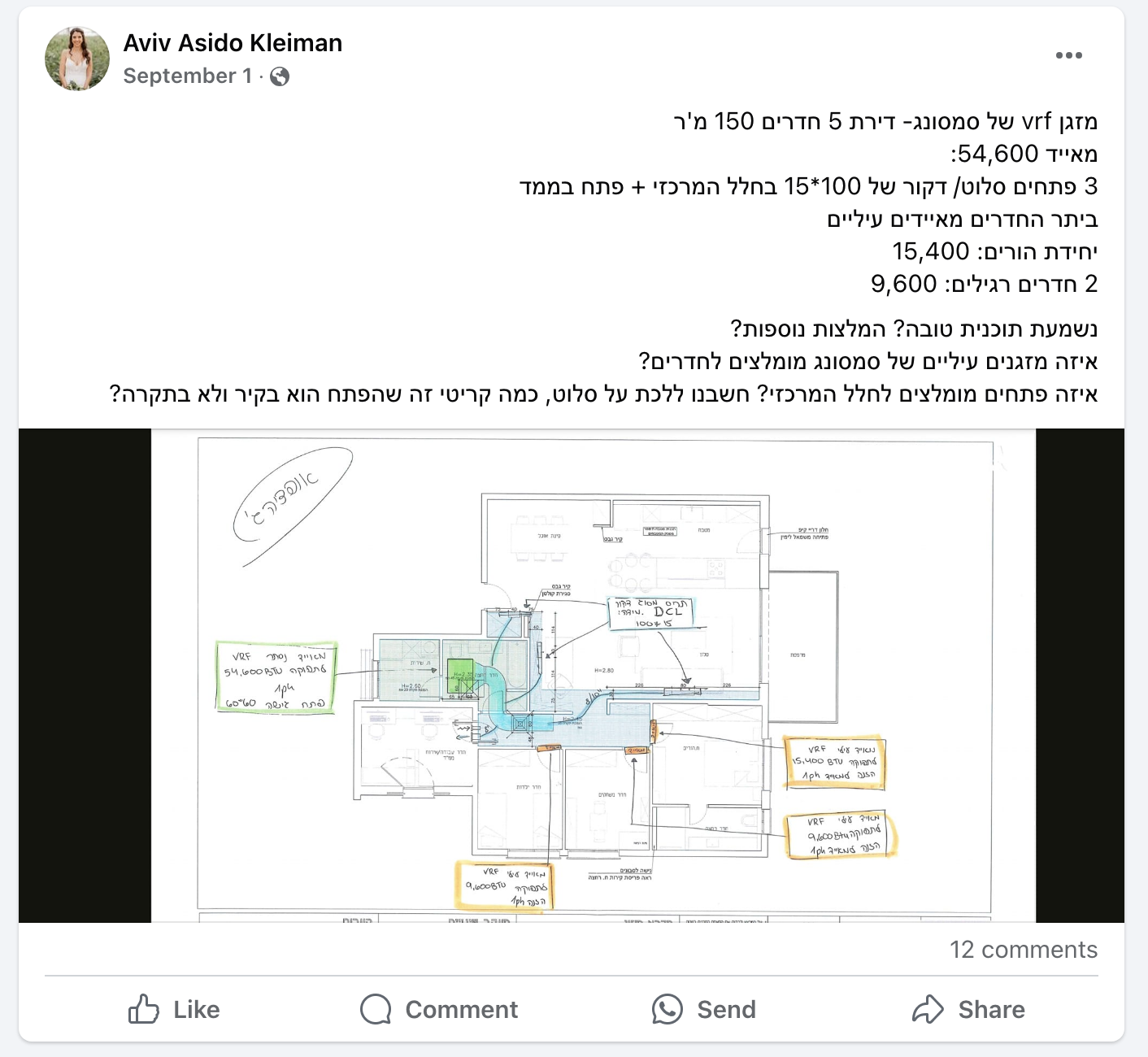Click the Send label text
This screenshot has width=1148, height=1057.
click(726, 1010)
